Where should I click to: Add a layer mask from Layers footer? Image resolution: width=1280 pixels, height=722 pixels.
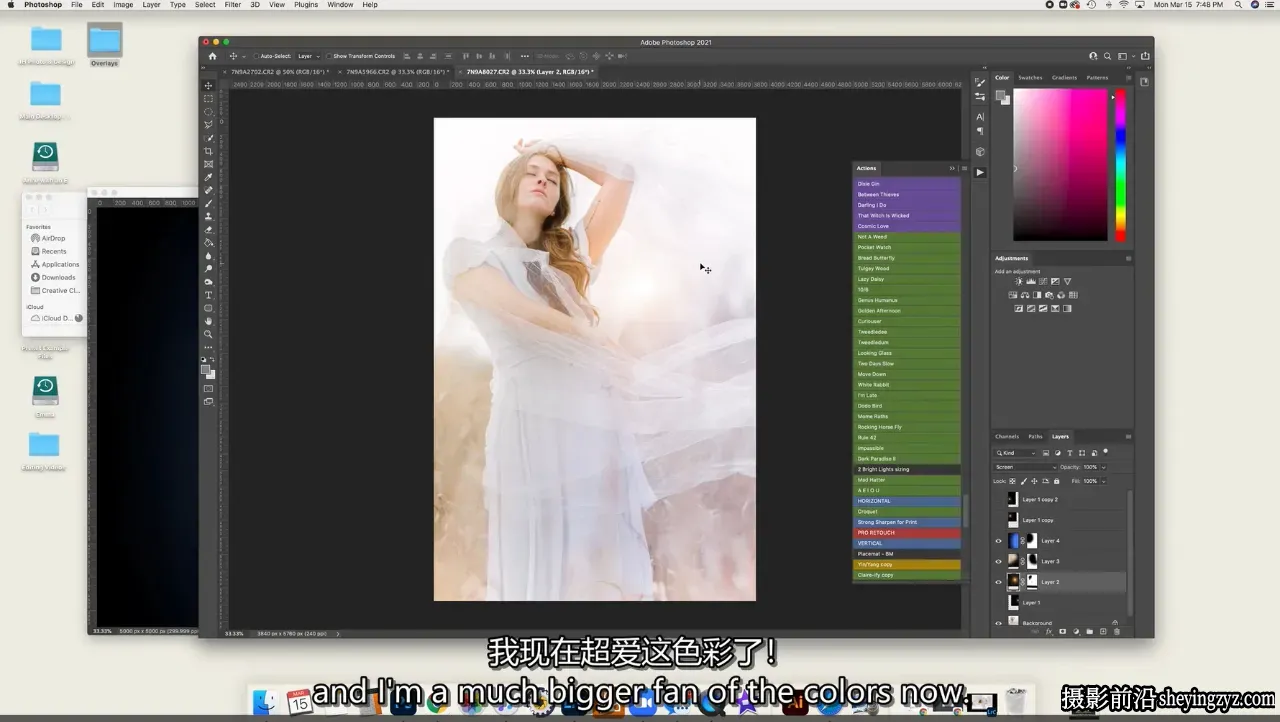(x=1062, y=632)
